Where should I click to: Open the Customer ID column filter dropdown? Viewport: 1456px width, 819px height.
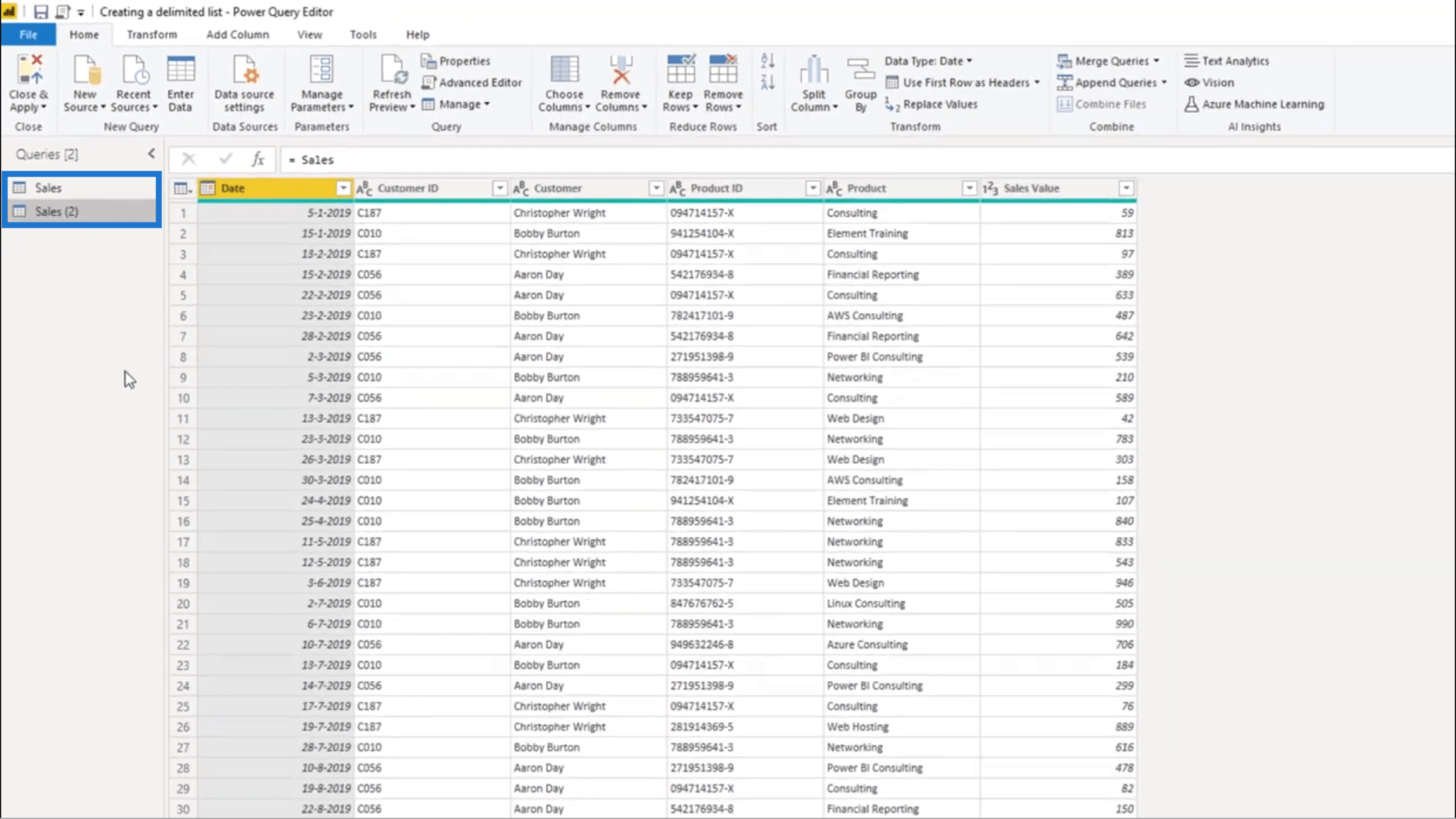click(x=499, y=188)
